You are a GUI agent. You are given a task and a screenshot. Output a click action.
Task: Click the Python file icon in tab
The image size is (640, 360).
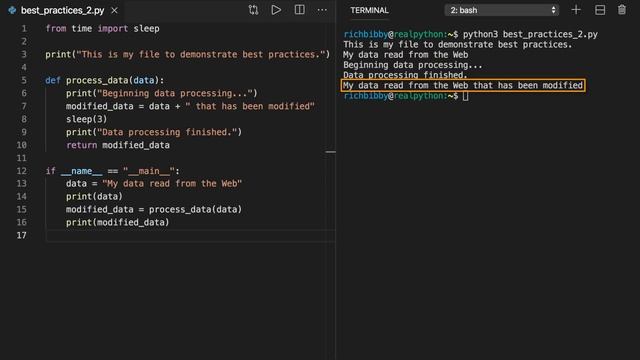click(12, 10)
